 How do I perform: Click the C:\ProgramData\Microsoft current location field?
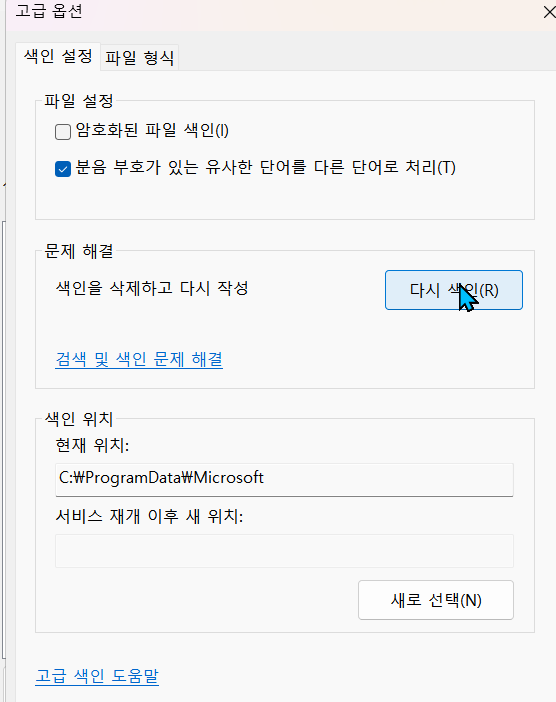point(284,479)
